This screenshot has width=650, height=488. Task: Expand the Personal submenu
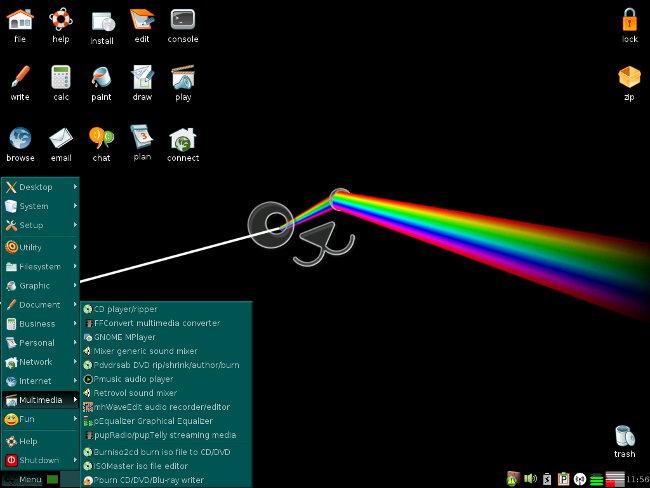41,343
